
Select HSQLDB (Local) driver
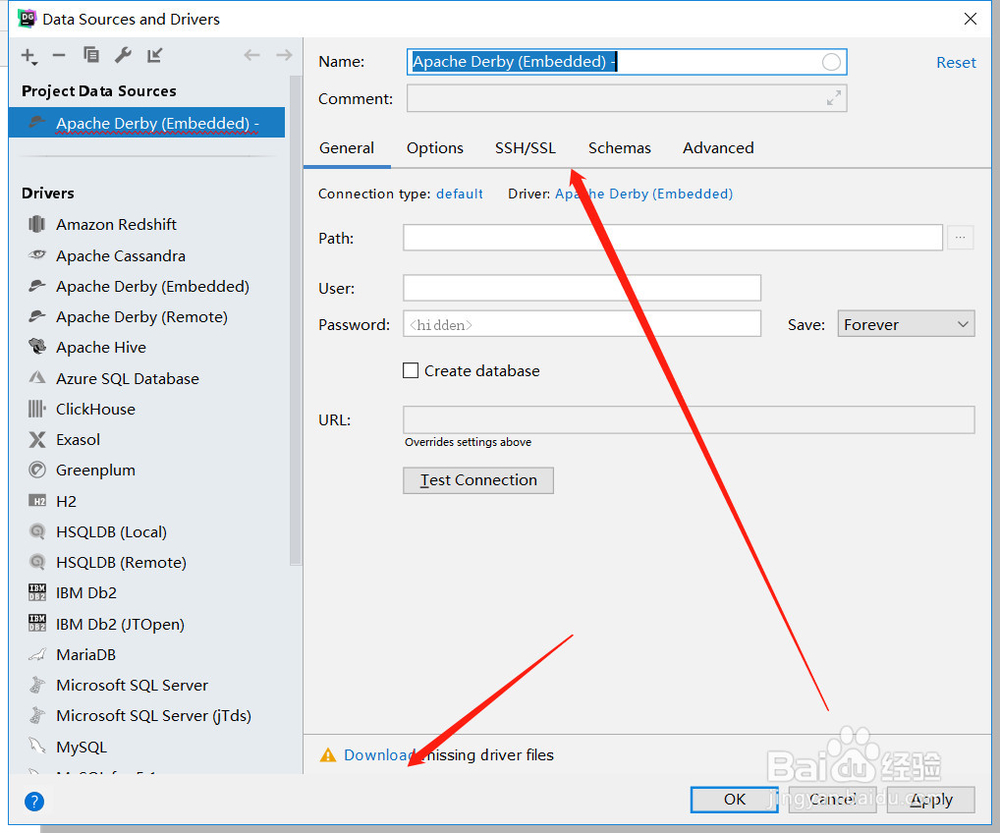click(x=111, y=532)
